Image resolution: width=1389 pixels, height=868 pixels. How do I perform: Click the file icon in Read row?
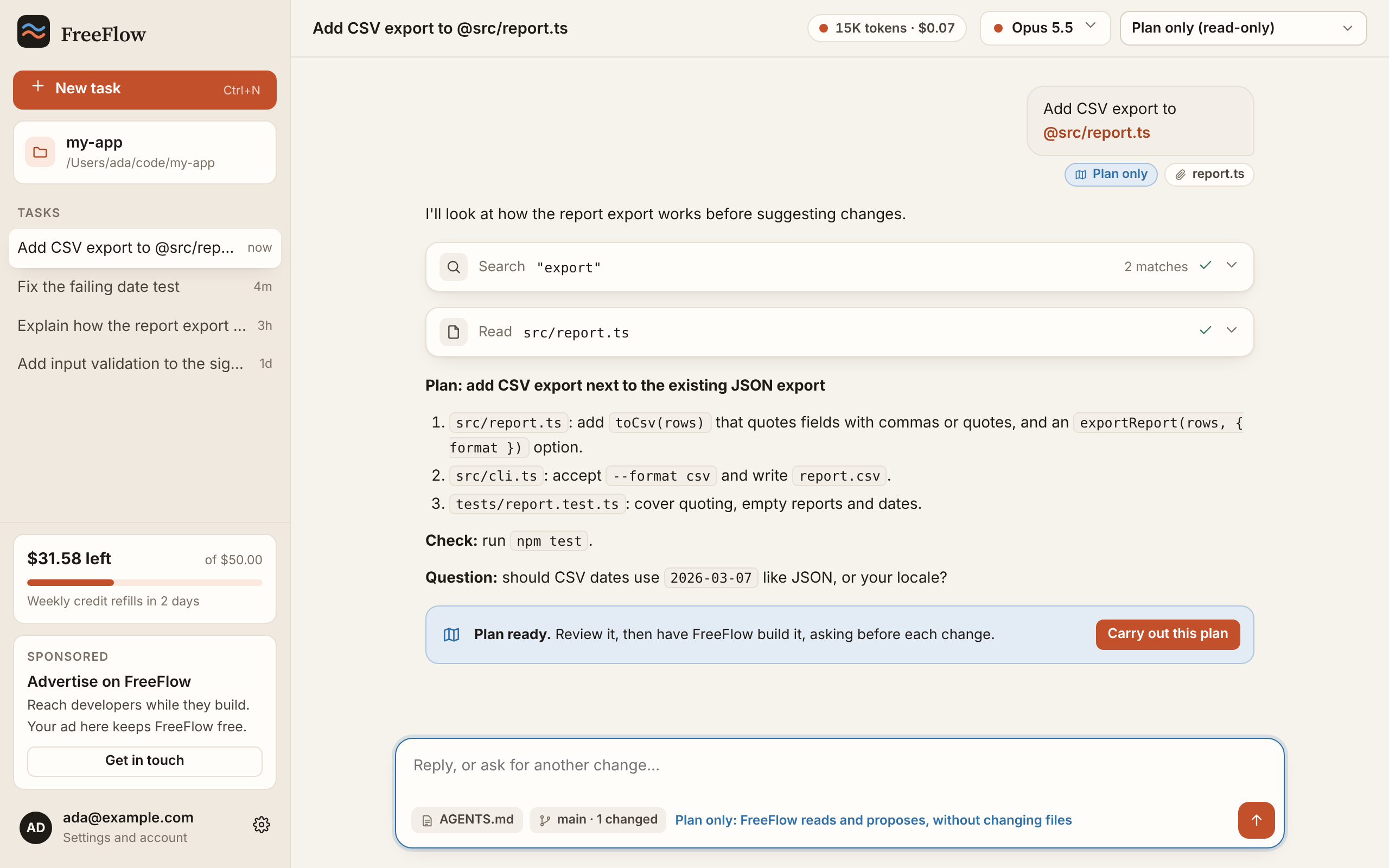pos(454,332)
